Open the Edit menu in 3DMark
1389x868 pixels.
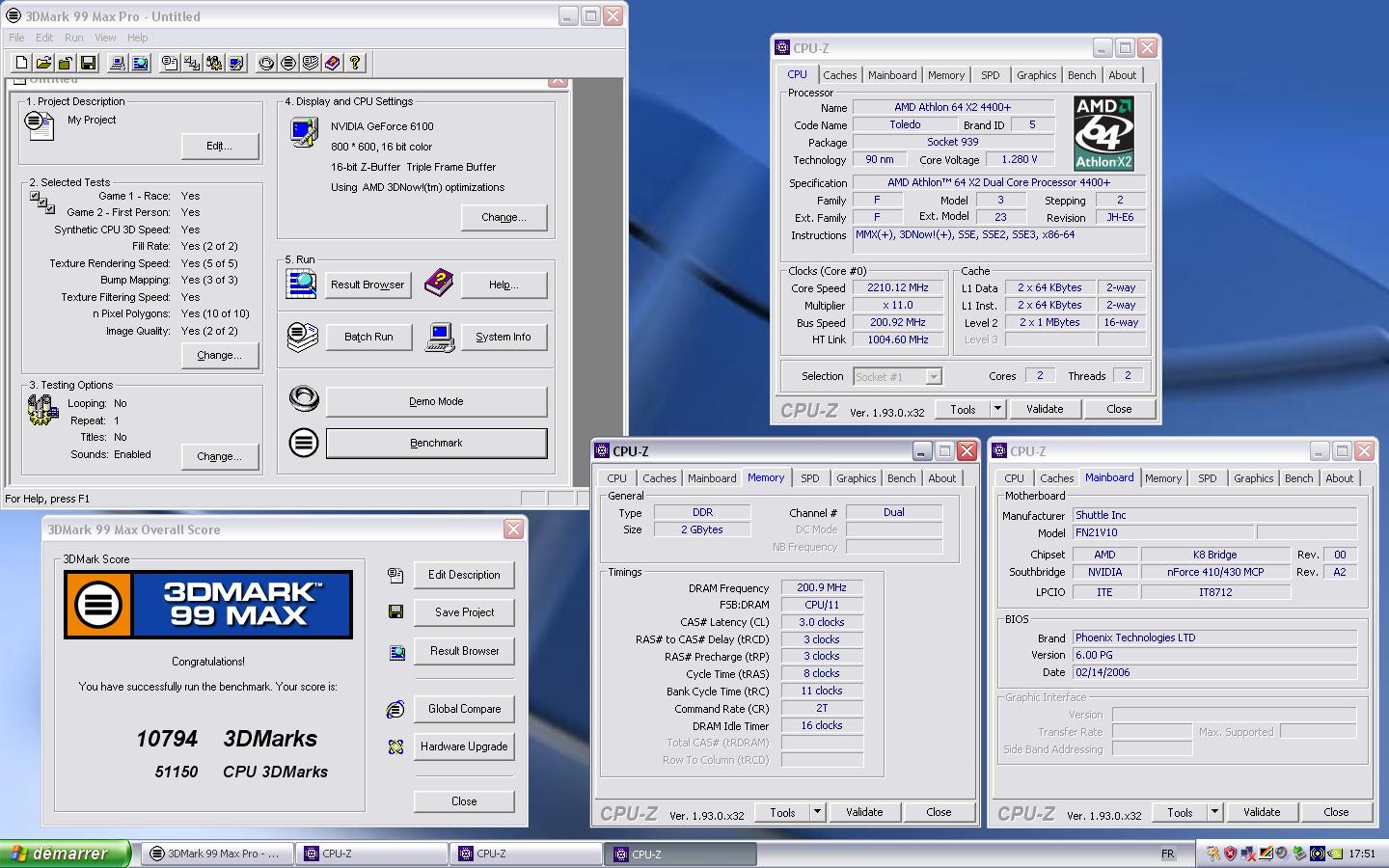coord(44,38)
